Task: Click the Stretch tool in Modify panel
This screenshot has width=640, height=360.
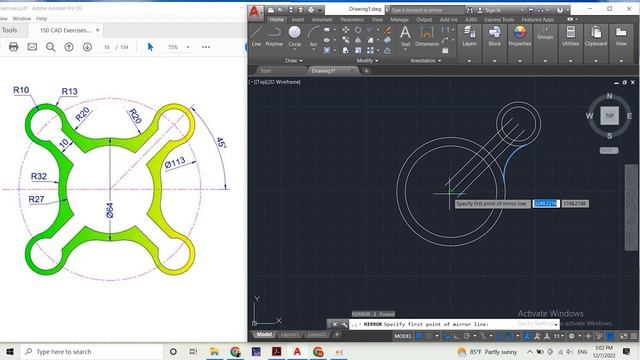Action: (x=346, y=50)
